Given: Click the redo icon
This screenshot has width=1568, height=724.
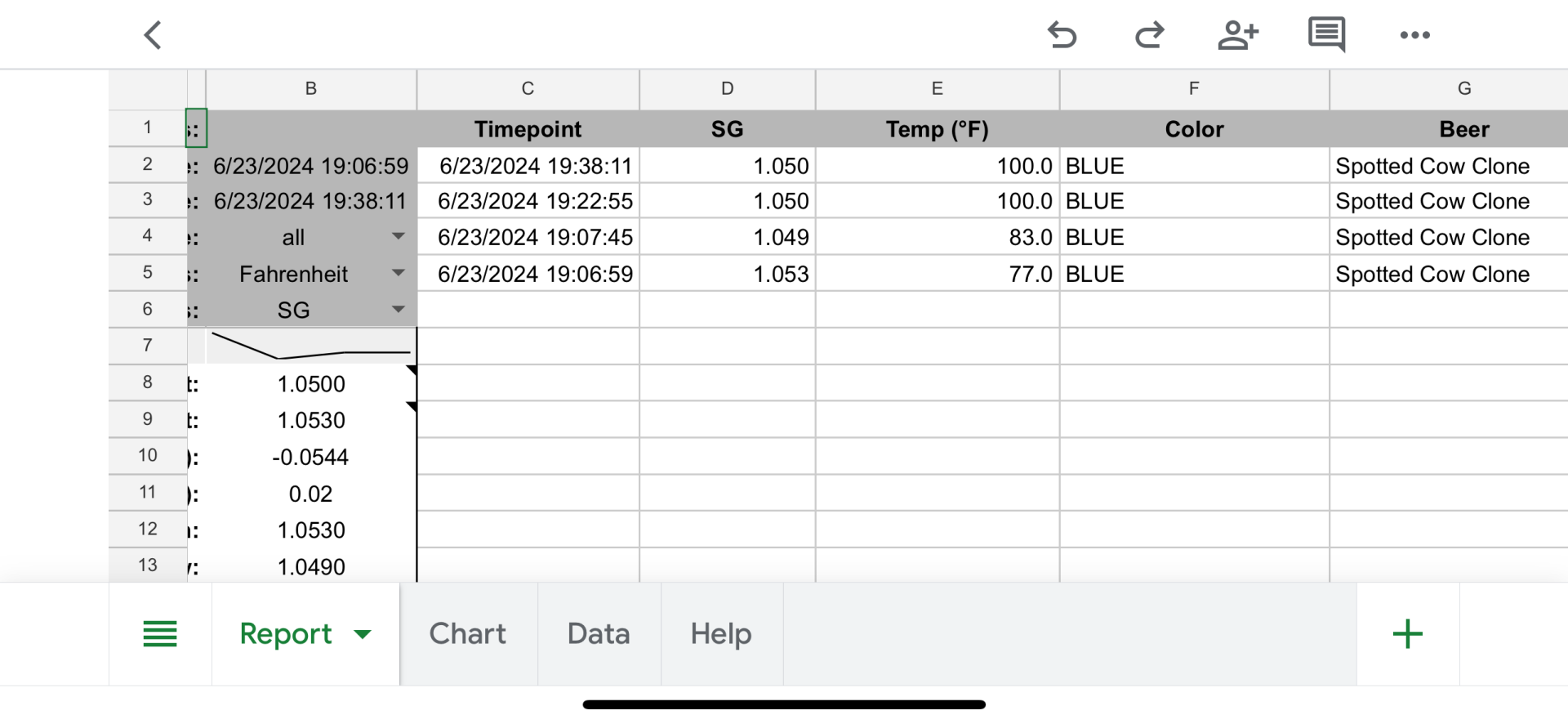Looking at the screenshot, I should [x=1149, y=35].
